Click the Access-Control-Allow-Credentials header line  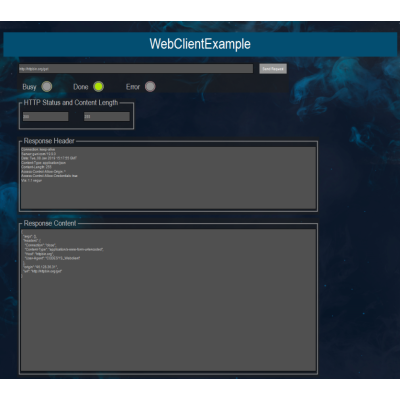tap(49, 176)
